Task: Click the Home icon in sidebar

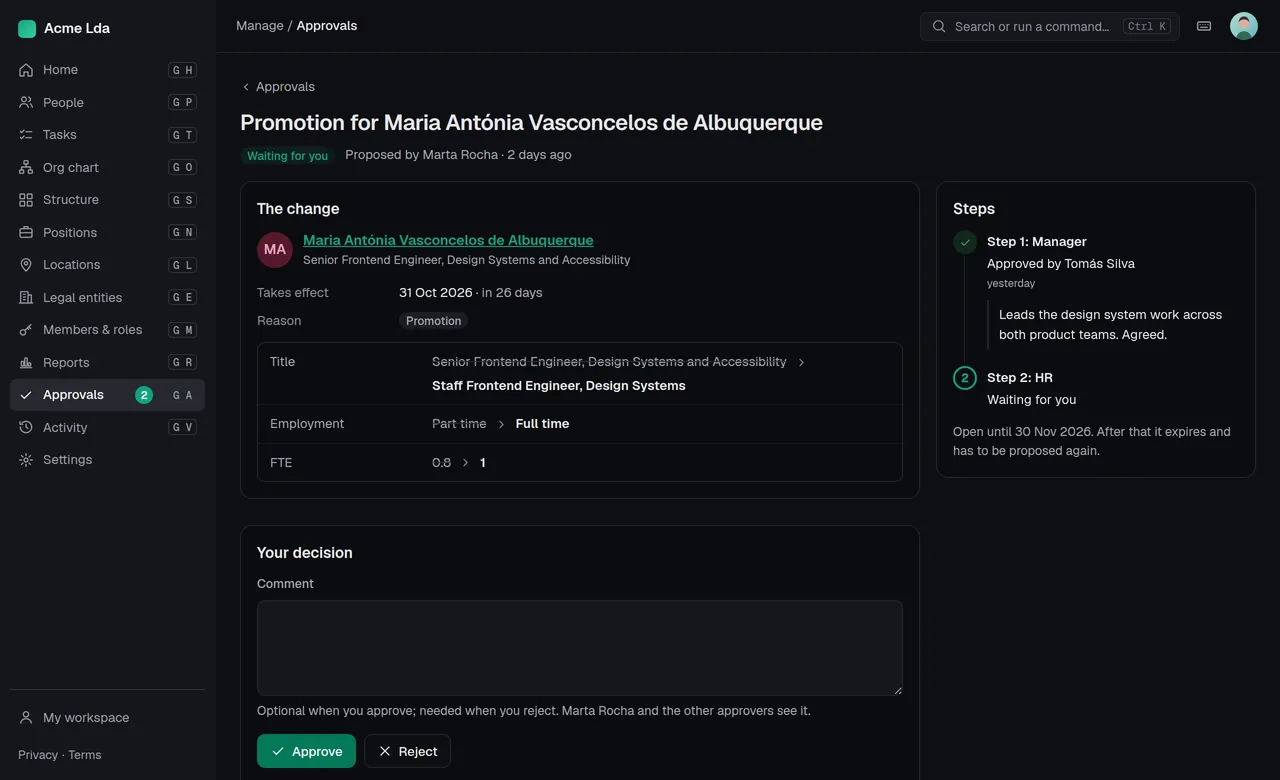Action: (x=26, y=70)
